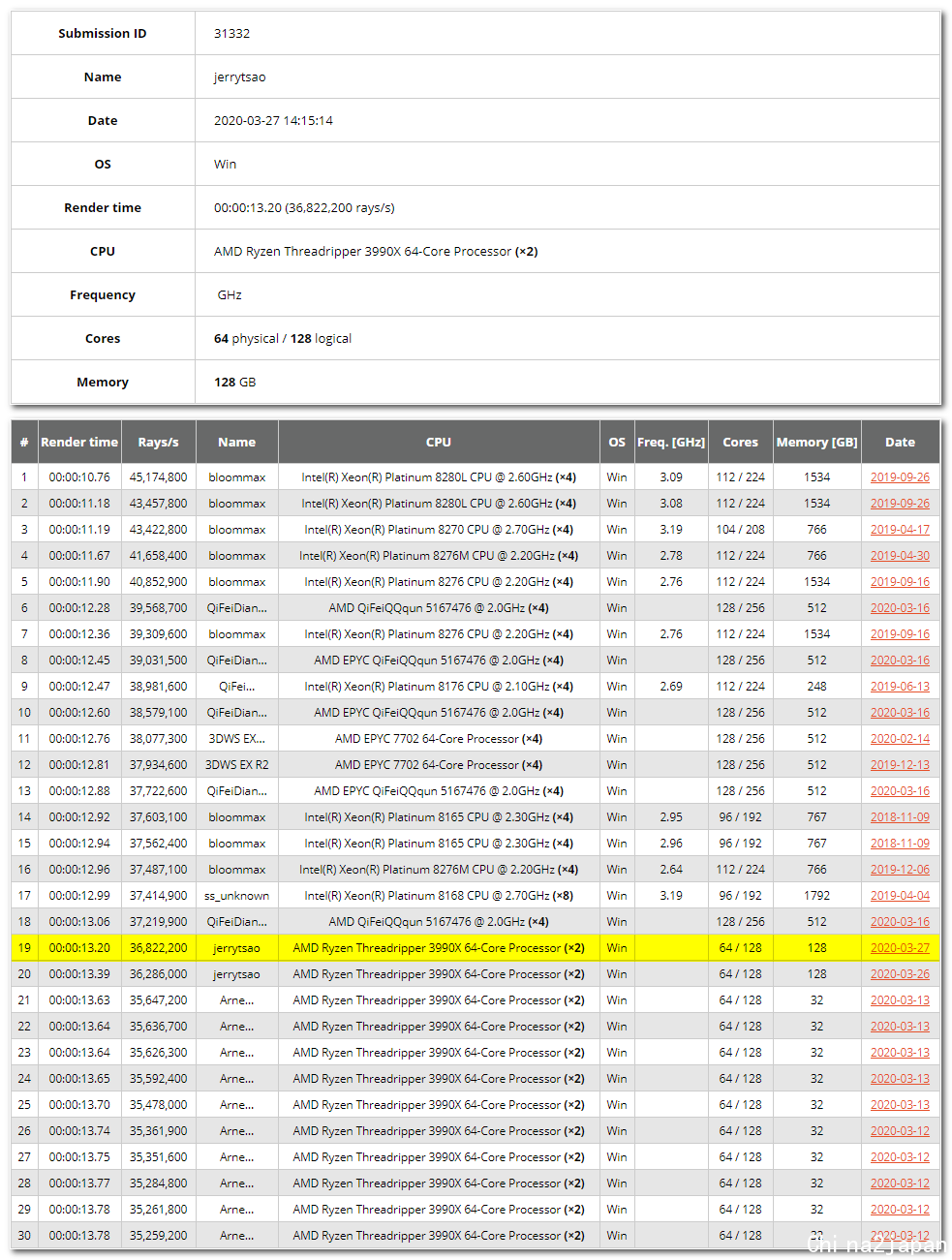Open the 2020-03-26 date link
The width and height of the screenshot is (952, 1260).
point(899,974)
